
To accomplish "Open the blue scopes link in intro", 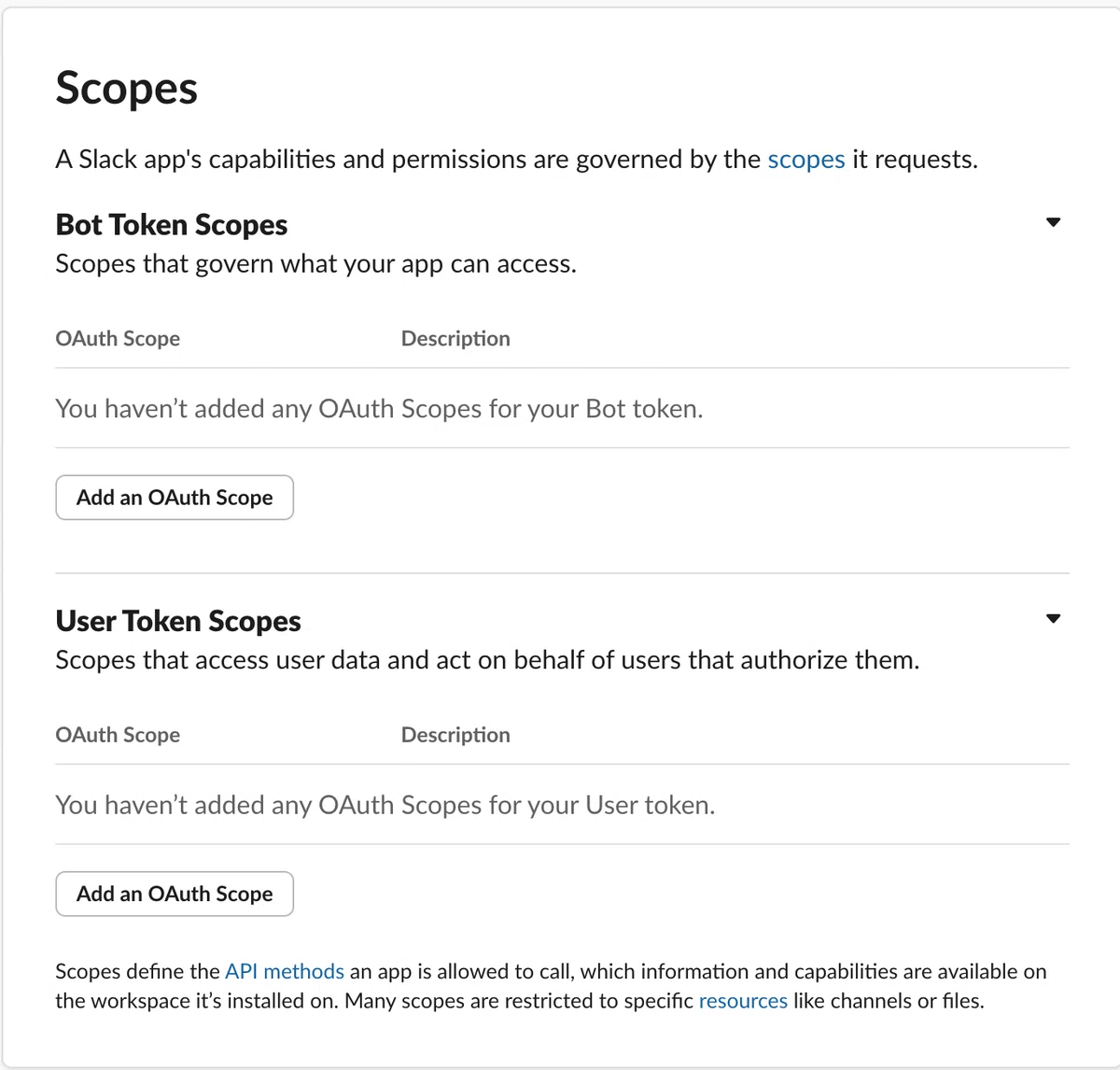I will pos(806,160).
